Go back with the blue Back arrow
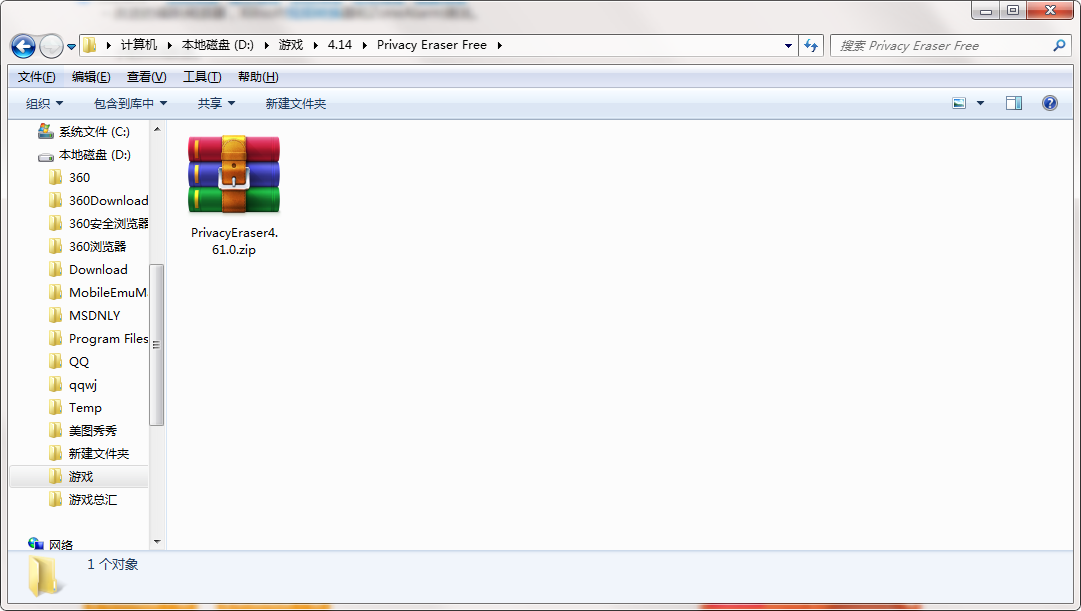This screenshot has height=611, width=1081. 23,46
